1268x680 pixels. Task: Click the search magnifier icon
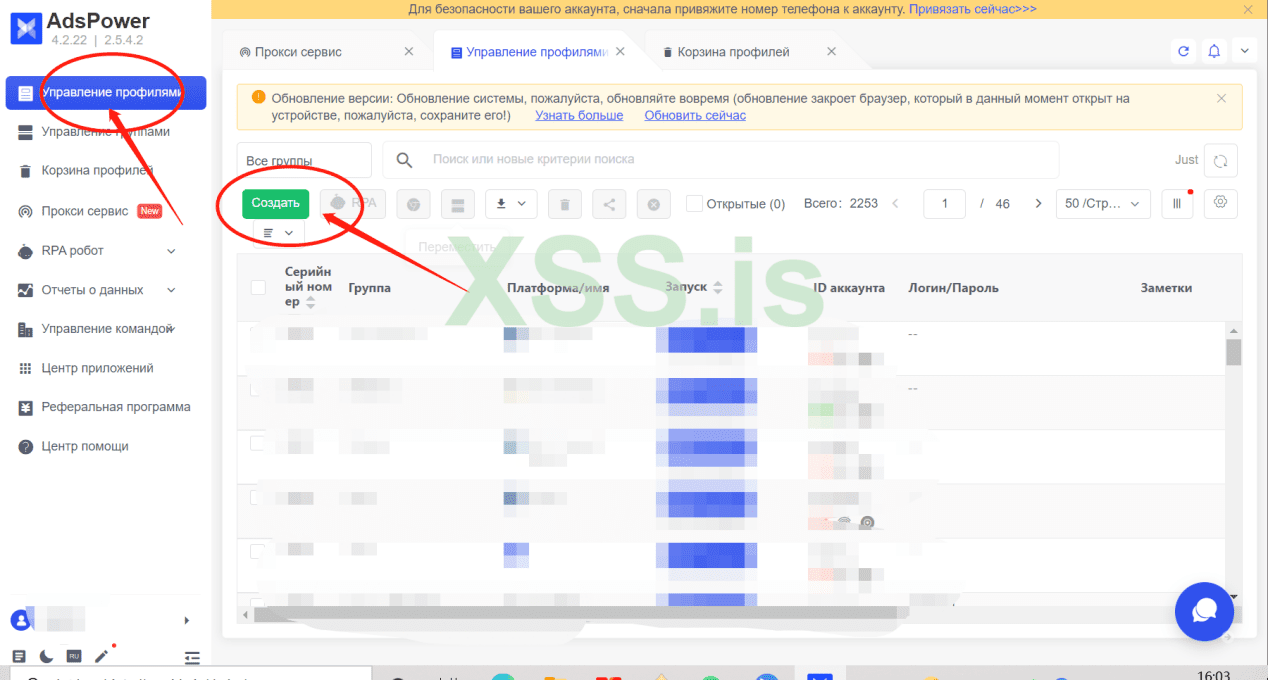404,160
